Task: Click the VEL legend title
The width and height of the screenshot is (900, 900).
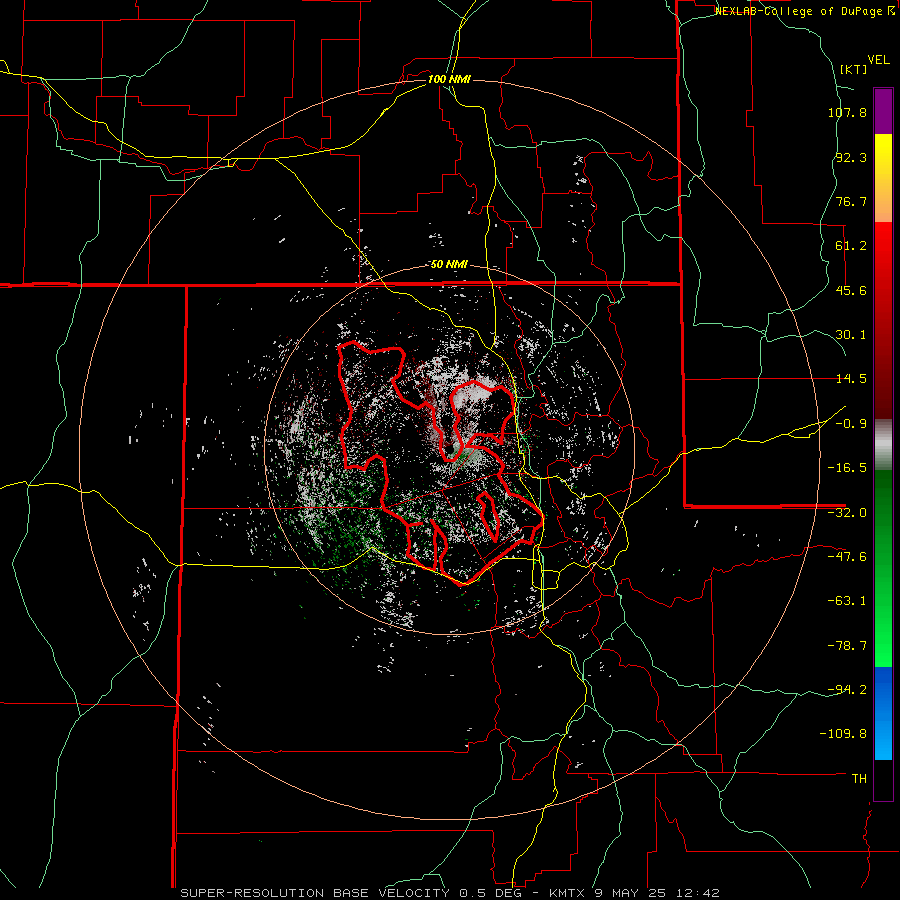Action: coord(878,60)
